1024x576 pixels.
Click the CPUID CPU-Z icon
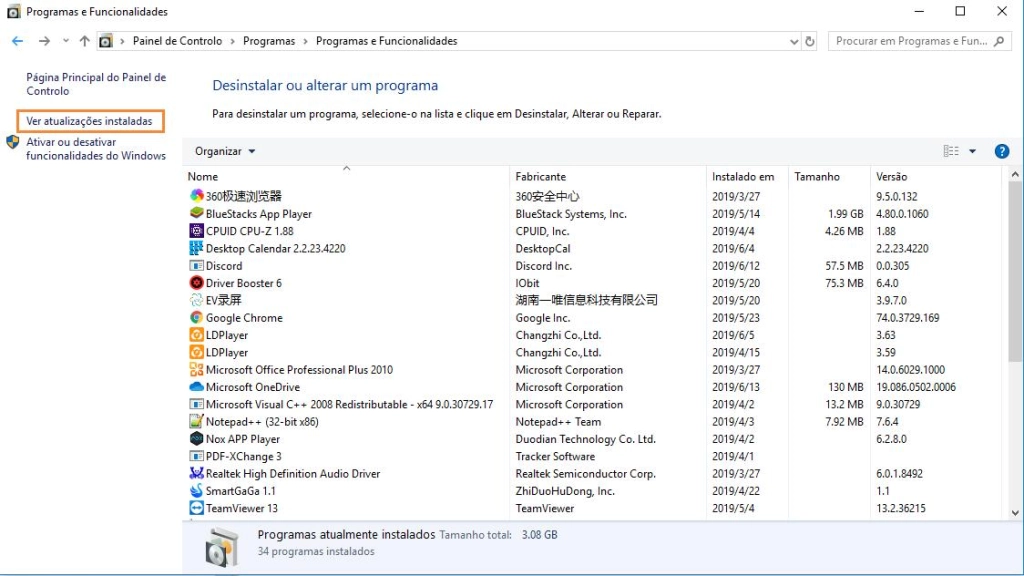coord(196,231)
